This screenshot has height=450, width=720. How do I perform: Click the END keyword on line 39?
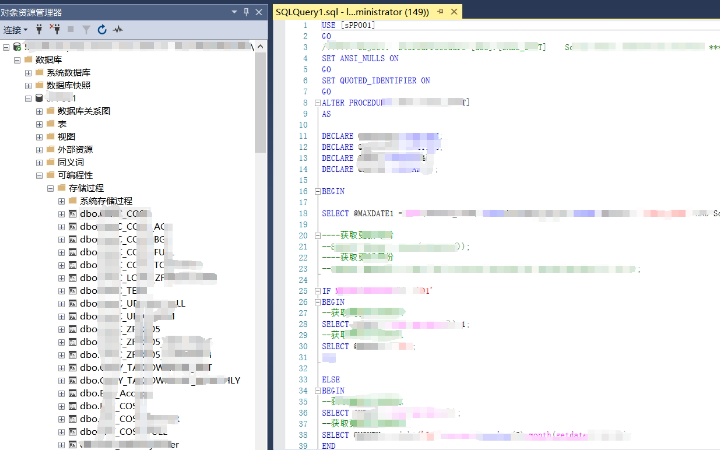coord(328,446)
